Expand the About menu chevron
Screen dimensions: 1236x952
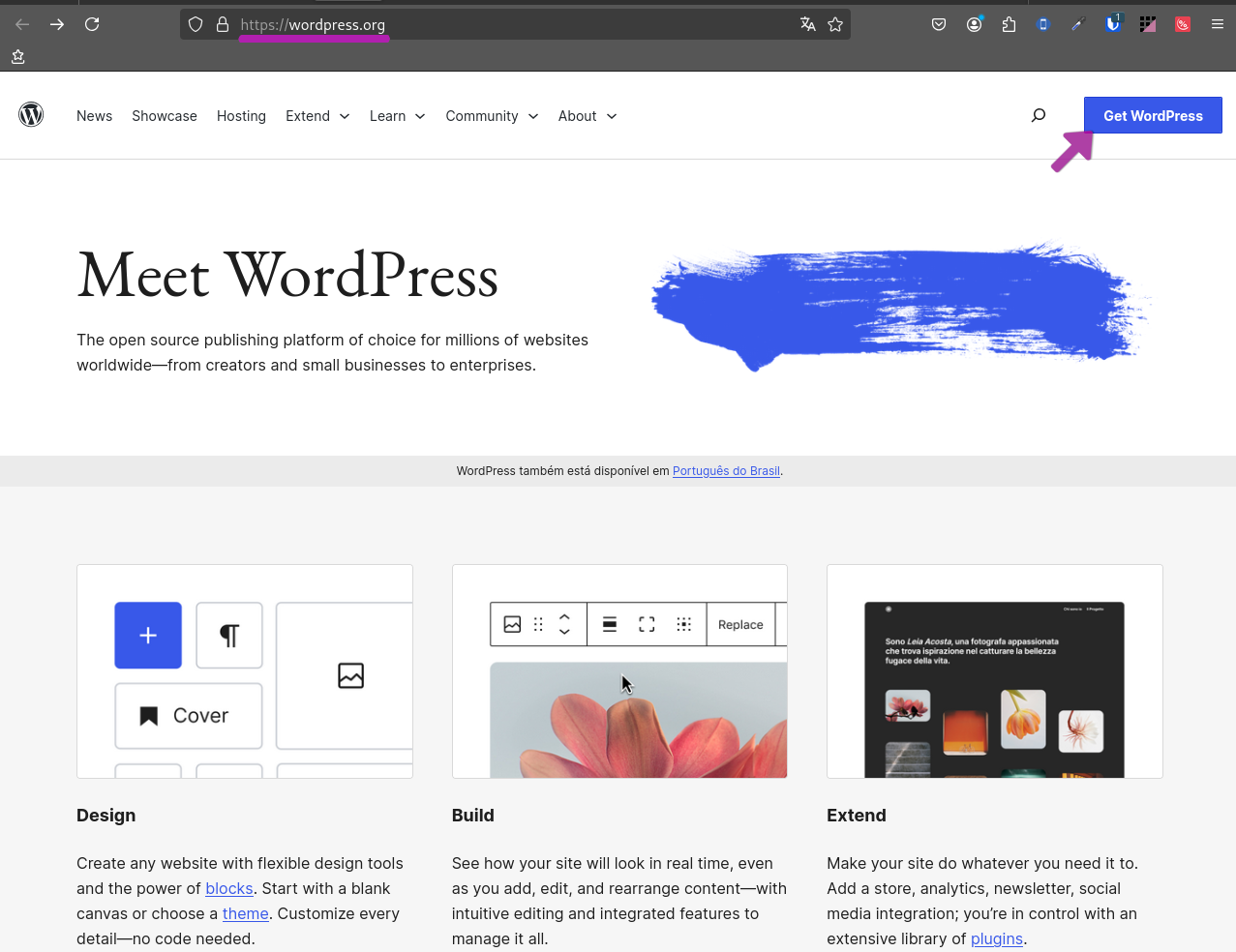point(612,116)
